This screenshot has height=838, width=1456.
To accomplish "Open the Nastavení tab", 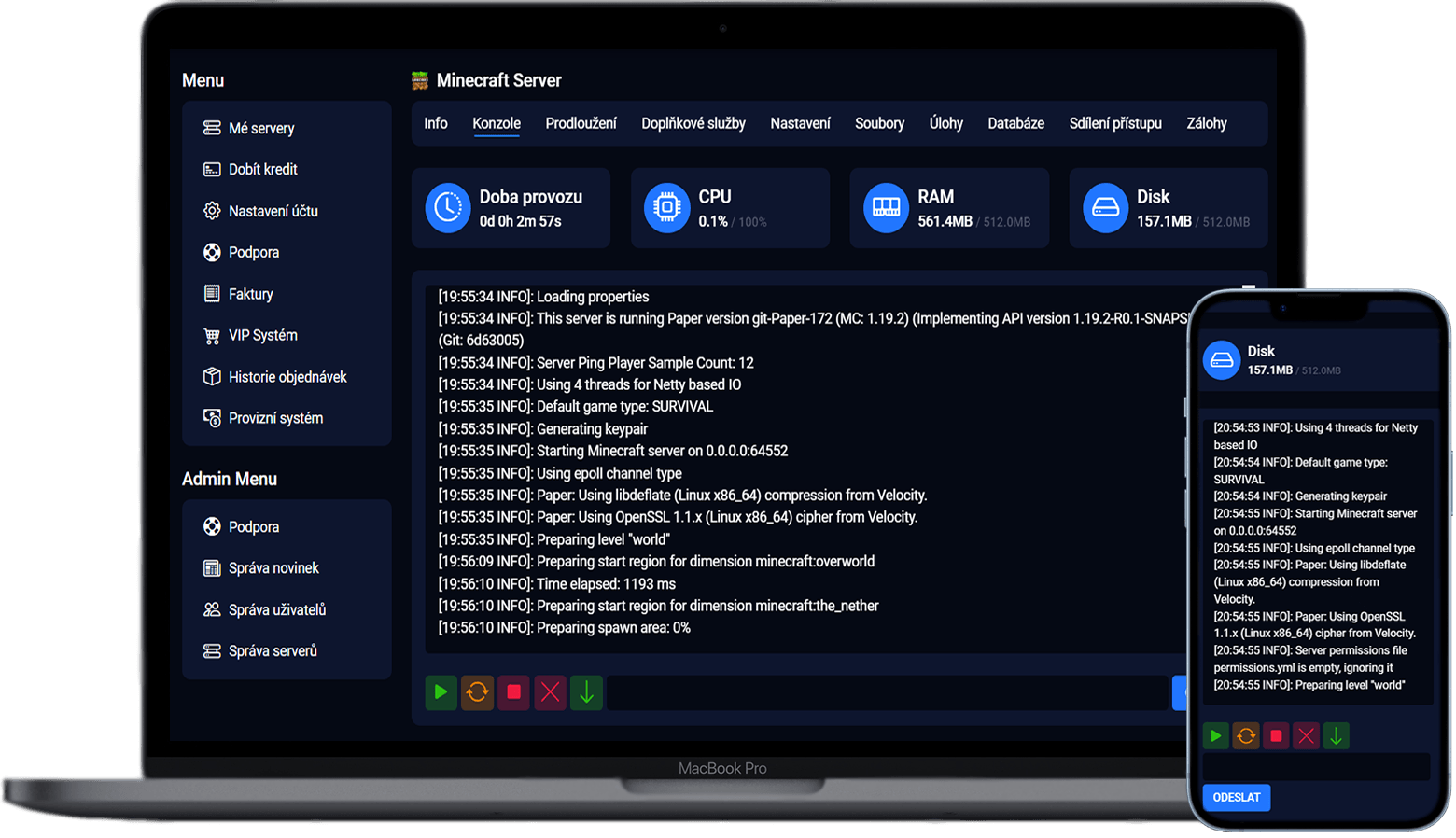I will pyautogui.click(x=800, y=122).
